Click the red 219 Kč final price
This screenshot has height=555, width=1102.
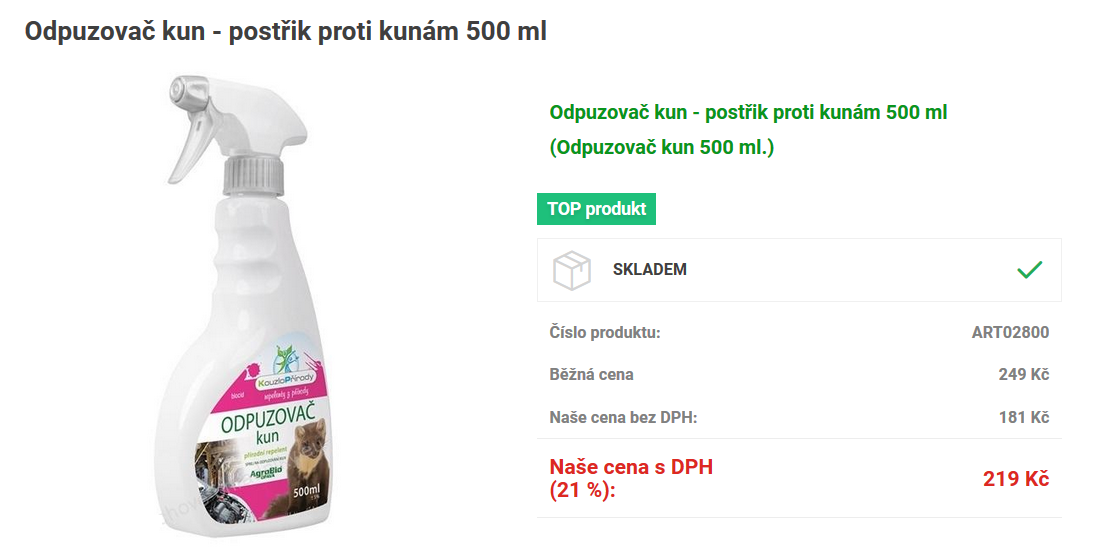coord(1016,478)
